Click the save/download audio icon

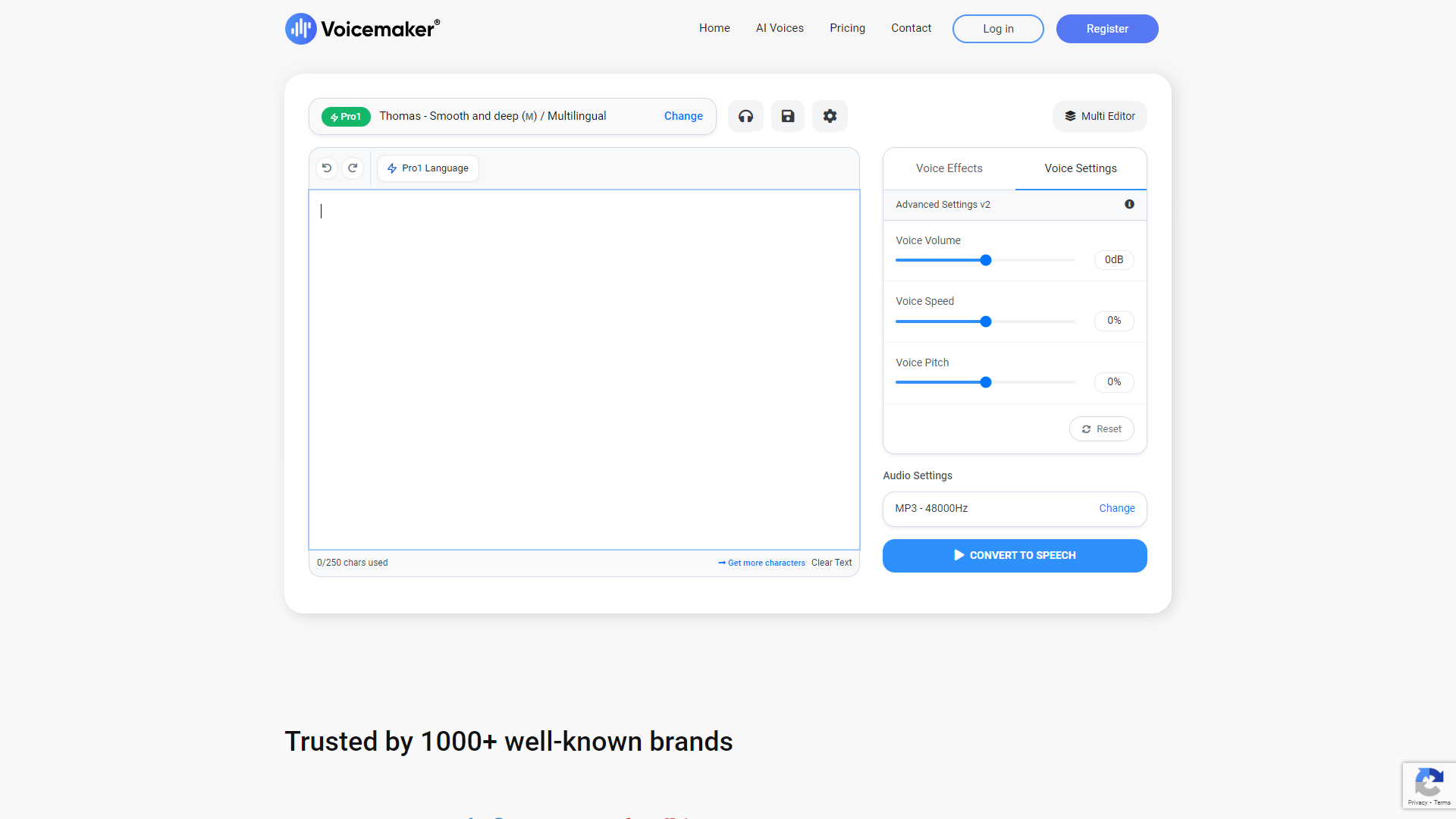click(787, 116)
